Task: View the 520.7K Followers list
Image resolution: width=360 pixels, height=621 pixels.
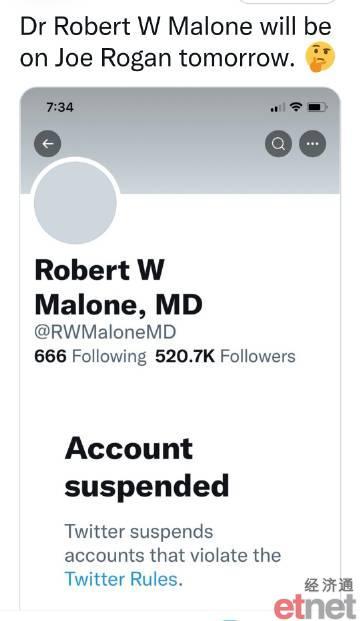Action: (225, 356)
